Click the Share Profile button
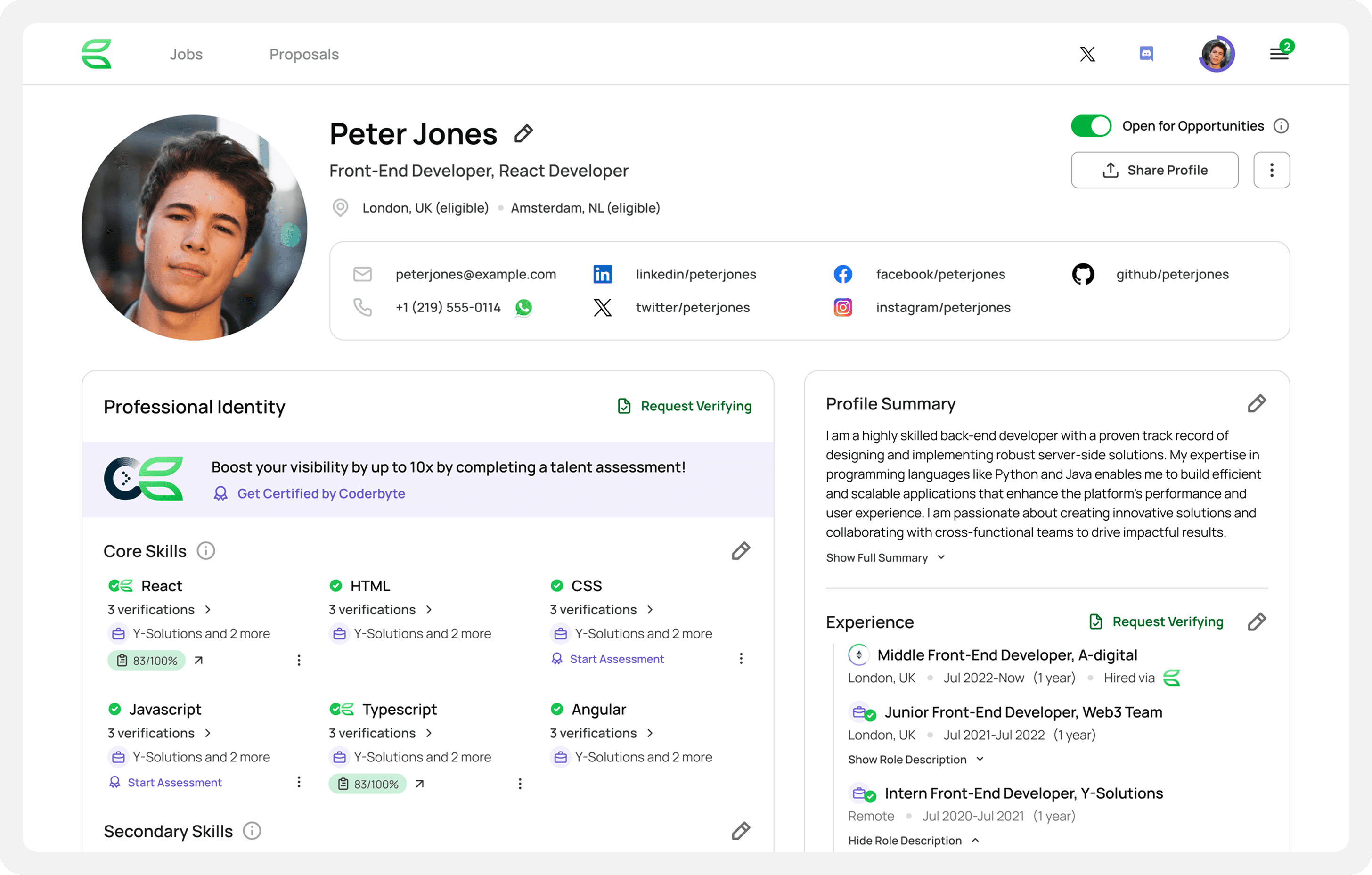Viewport: 1372px width, 875px height. point(1154,170)
